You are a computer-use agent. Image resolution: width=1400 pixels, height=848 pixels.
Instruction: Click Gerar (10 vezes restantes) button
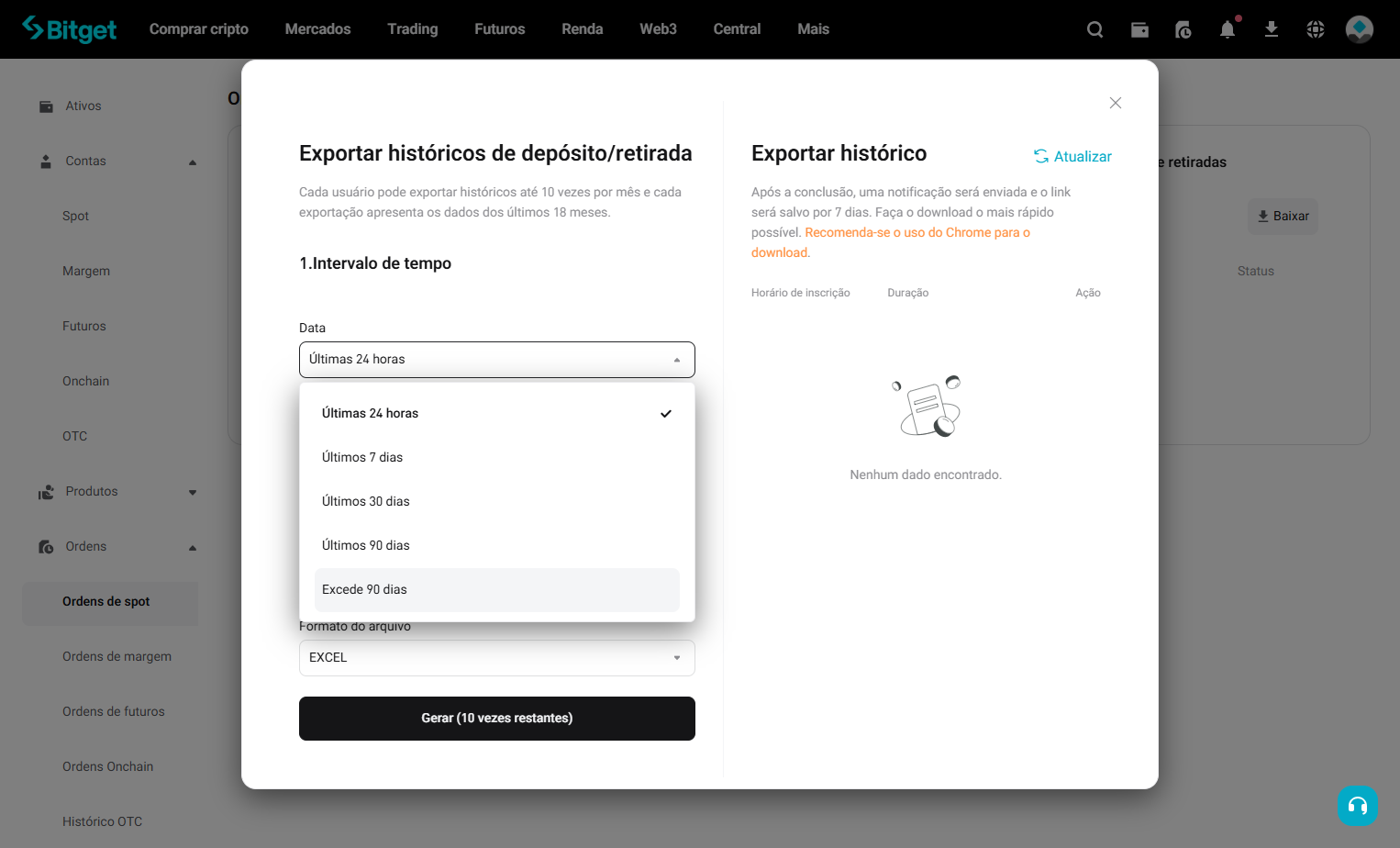[x=497, y=719]
